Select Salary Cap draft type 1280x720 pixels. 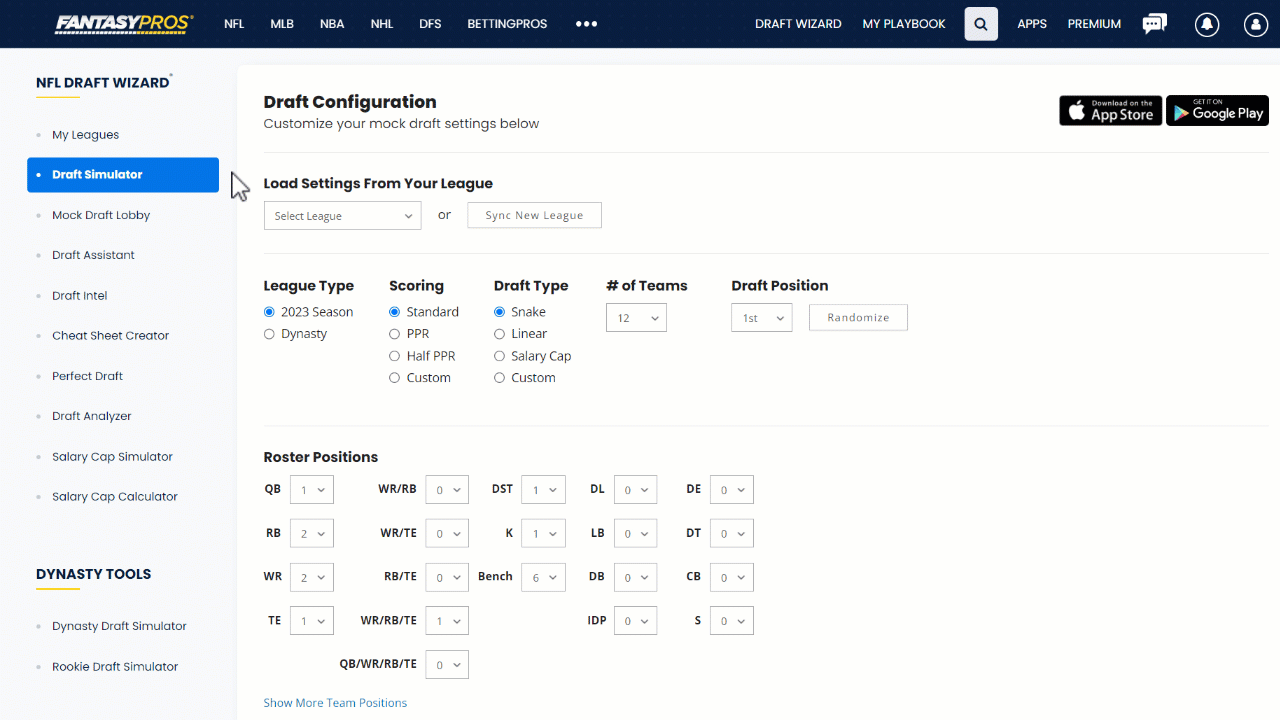point(500,356)
